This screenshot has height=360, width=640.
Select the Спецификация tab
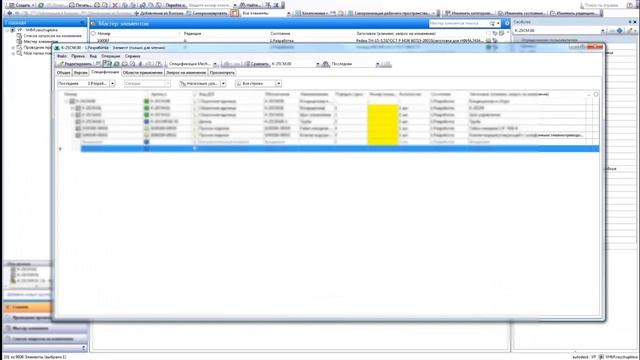click(105, 72)
